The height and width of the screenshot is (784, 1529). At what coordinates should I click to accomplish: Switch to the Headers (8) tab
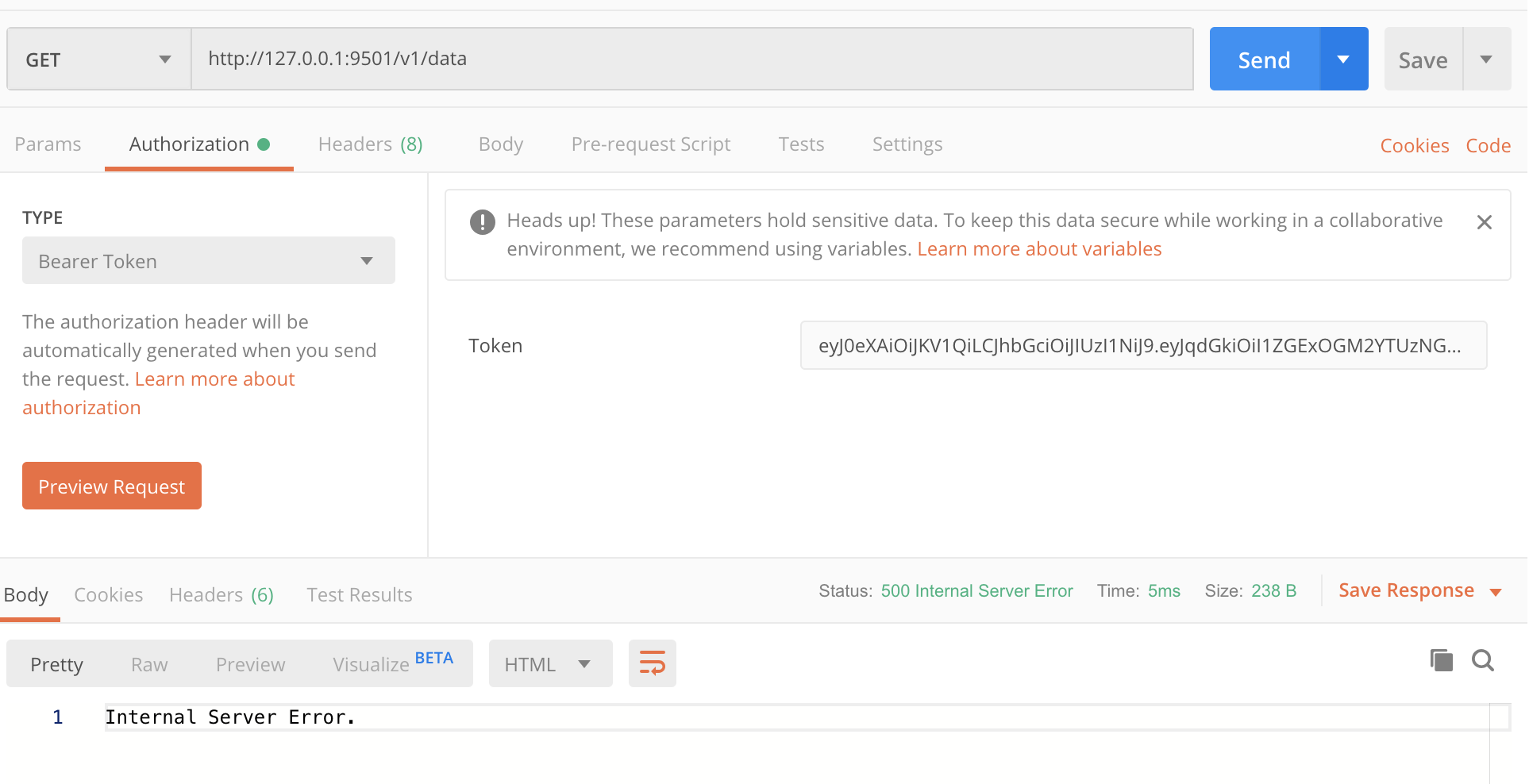click(x=370, y=144)
